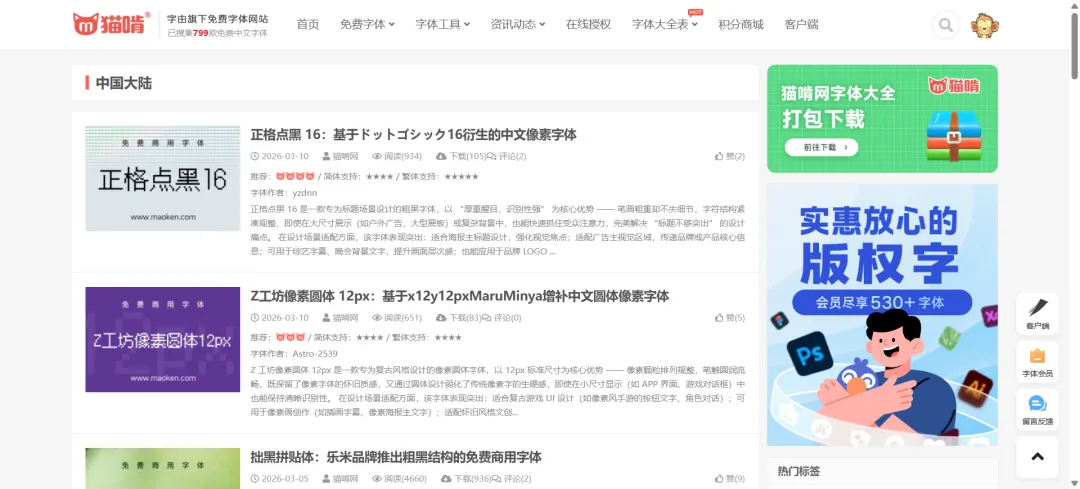Open the 留言反馈 chat icon
Screen dimensions: 1080x489
1037,410
